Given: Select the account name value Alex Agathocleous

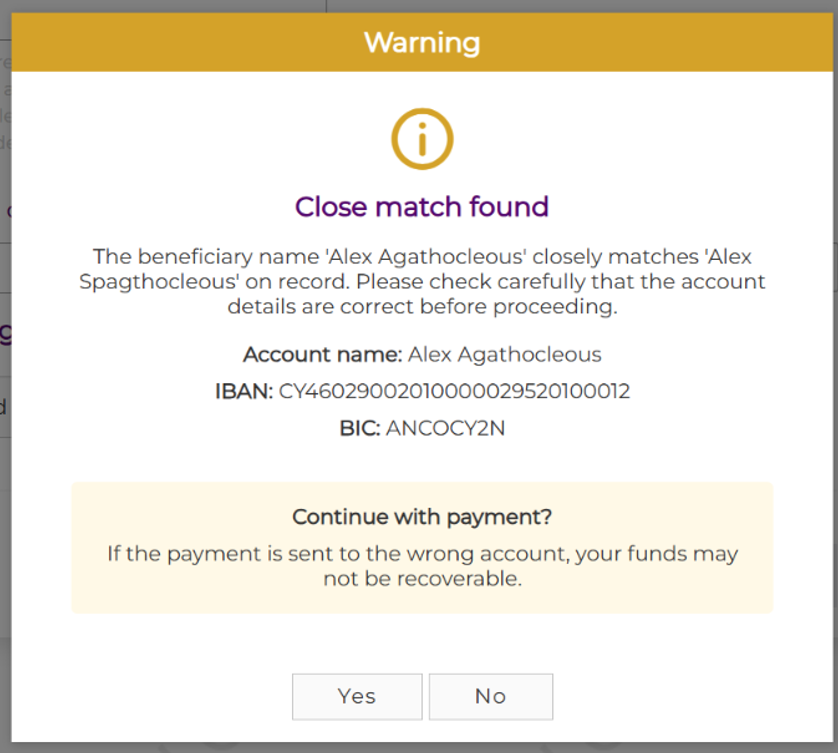Looking at the screenshot, I should [505, 354].
